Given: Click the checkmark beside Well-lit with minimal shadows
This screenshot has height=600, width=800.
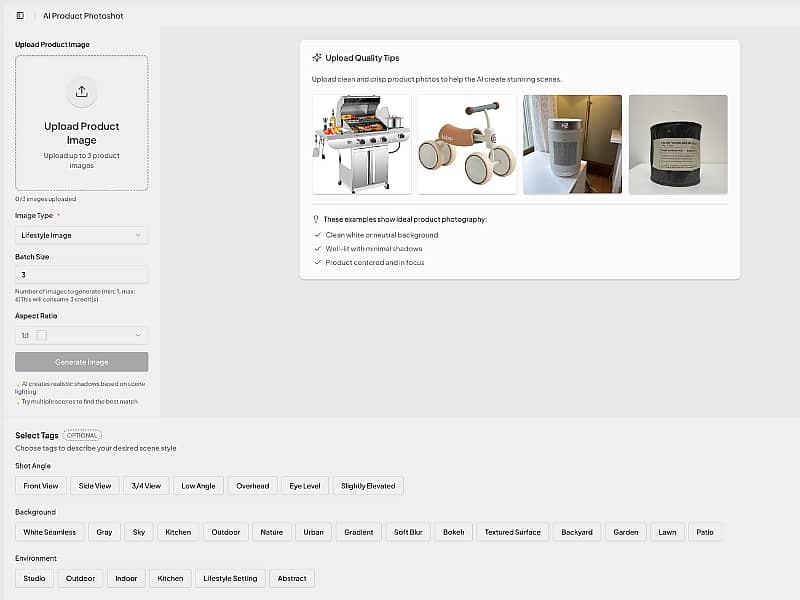Looking at the screenshot, I should [x=318, y=249].
